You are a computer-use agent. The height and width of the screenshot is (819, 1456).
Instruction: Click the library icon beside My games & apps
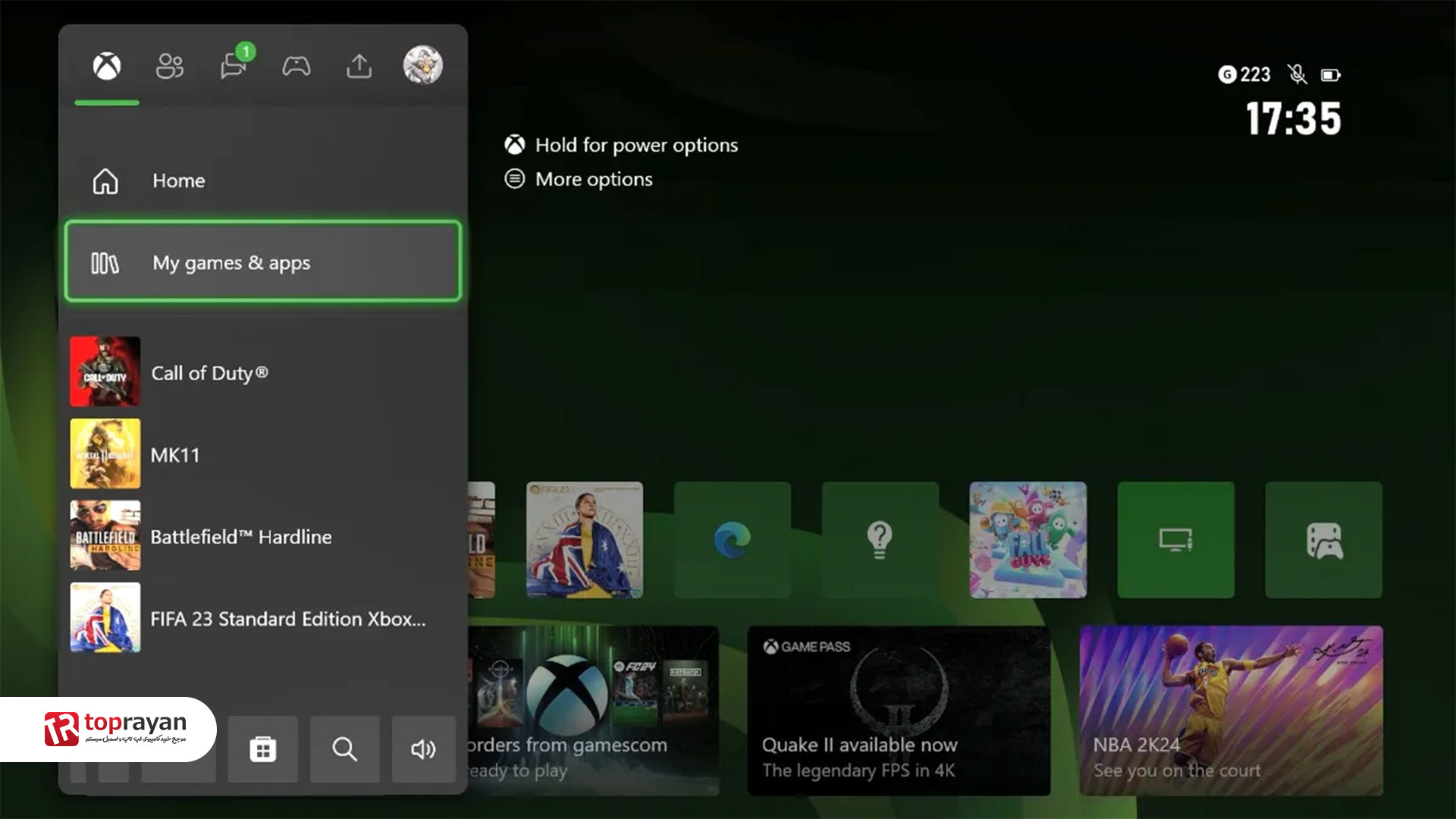tap(105, 263)
